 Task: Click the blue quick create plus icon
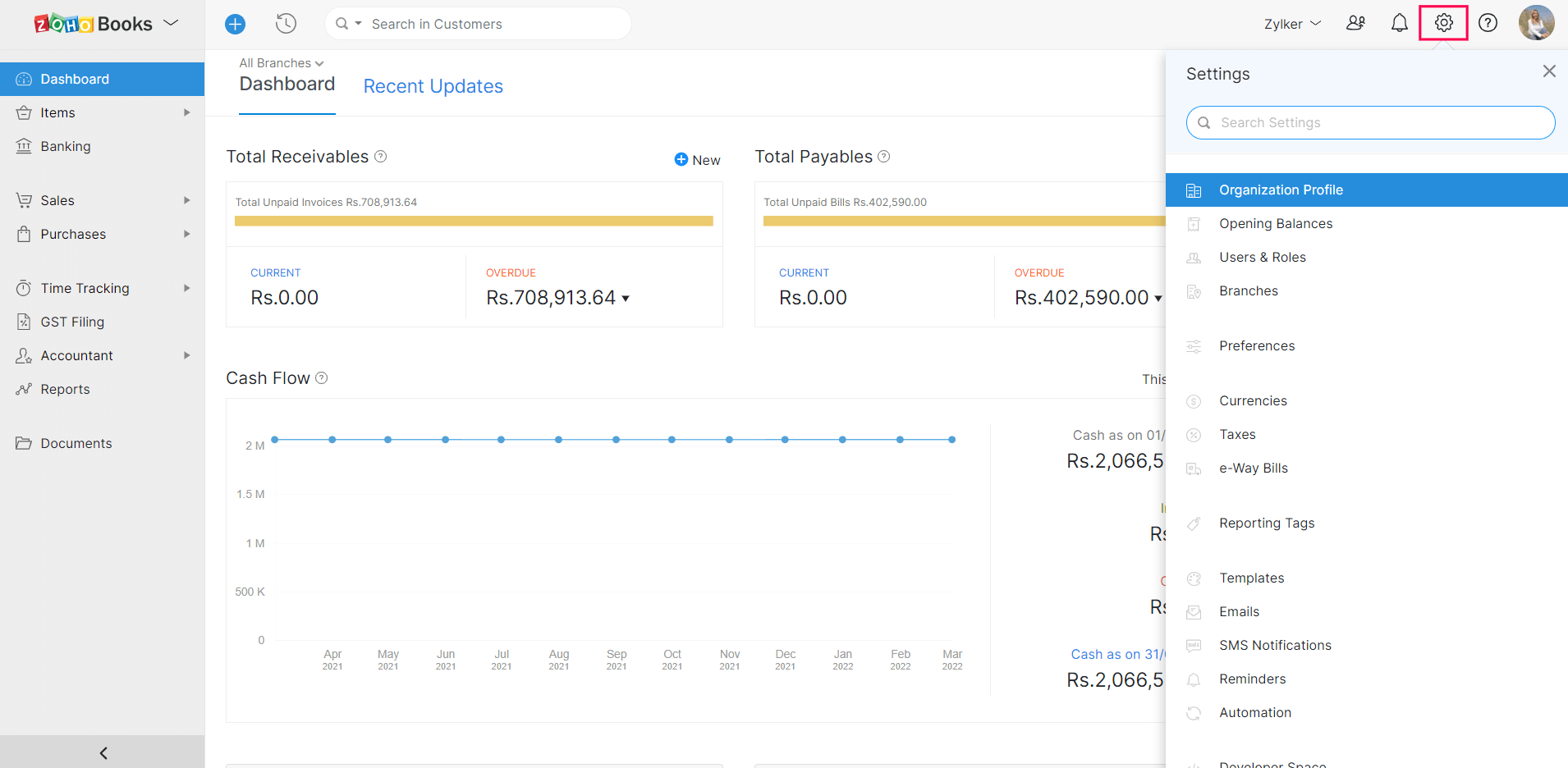point(235,24)
